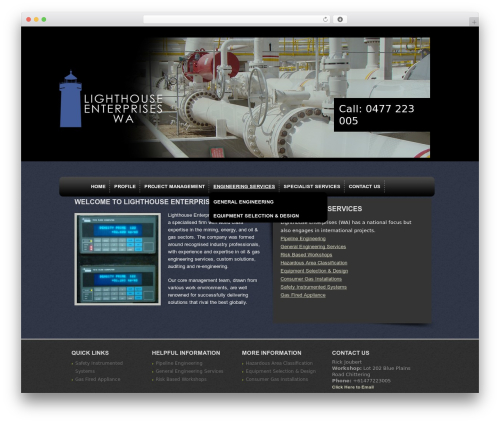Viewport: 500px width, 423px height.
Task: Open Gas Fired Appliance link in services panel
Action: pos(303,295)
